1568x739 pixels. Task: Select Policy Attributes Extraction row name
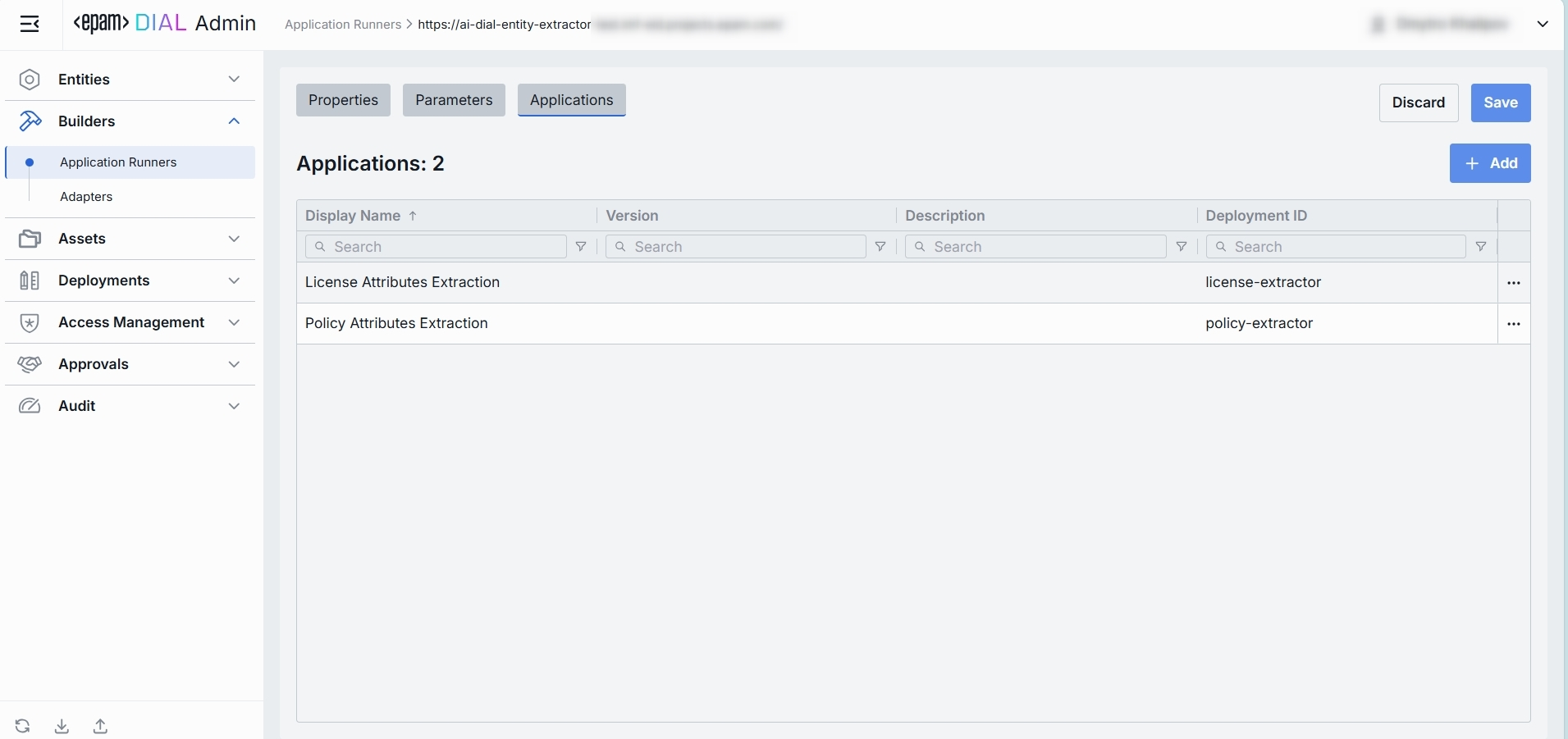396,323
